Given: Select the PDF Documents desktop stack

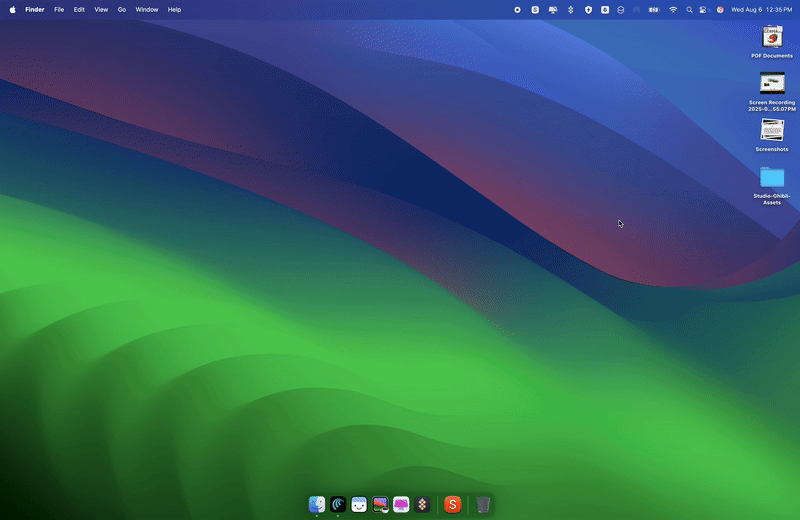Looking at the screenshot, I should tap(772, 37).
